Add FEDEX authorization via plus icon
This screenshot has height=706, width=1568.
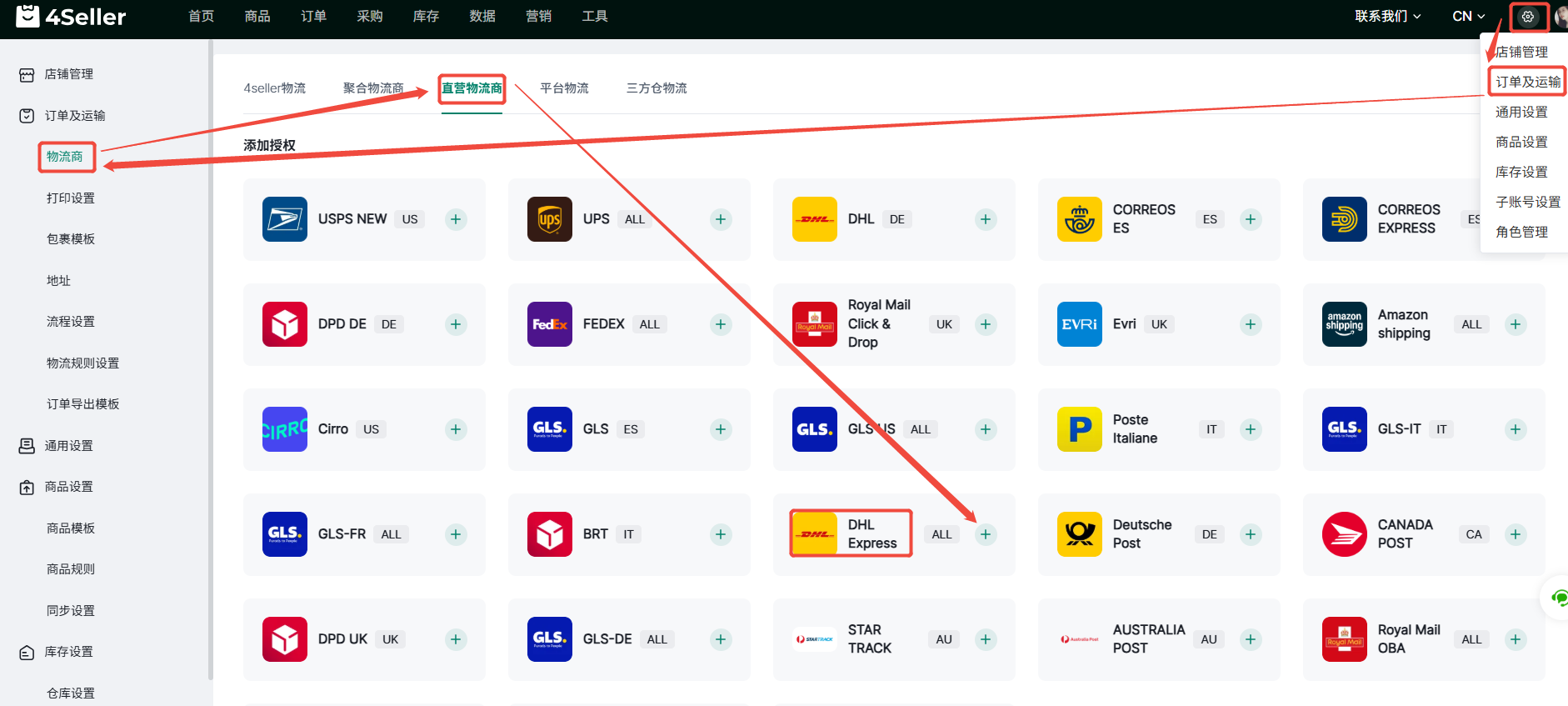tap(721, 324)
